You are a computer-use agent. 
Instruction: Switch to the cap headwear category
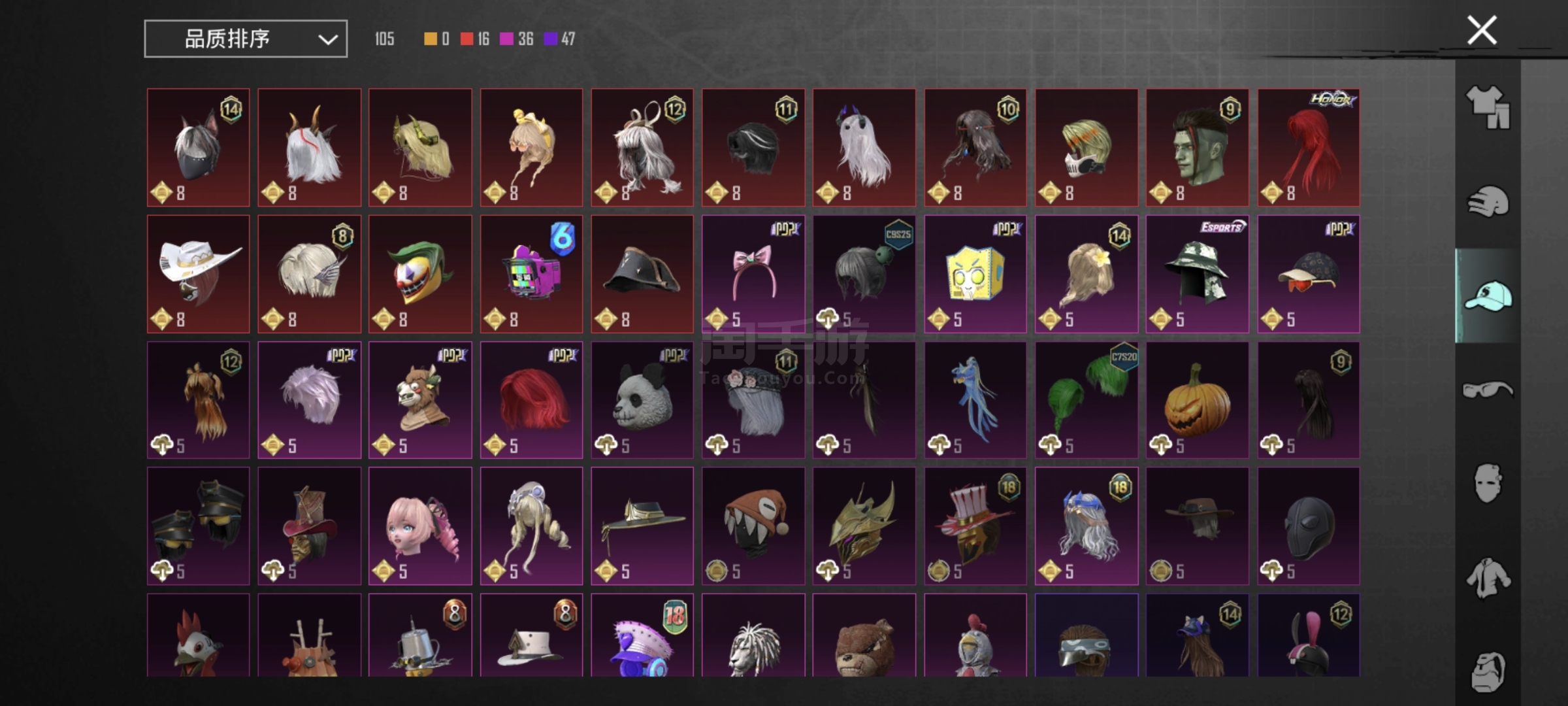click(x=1488, y=296)
